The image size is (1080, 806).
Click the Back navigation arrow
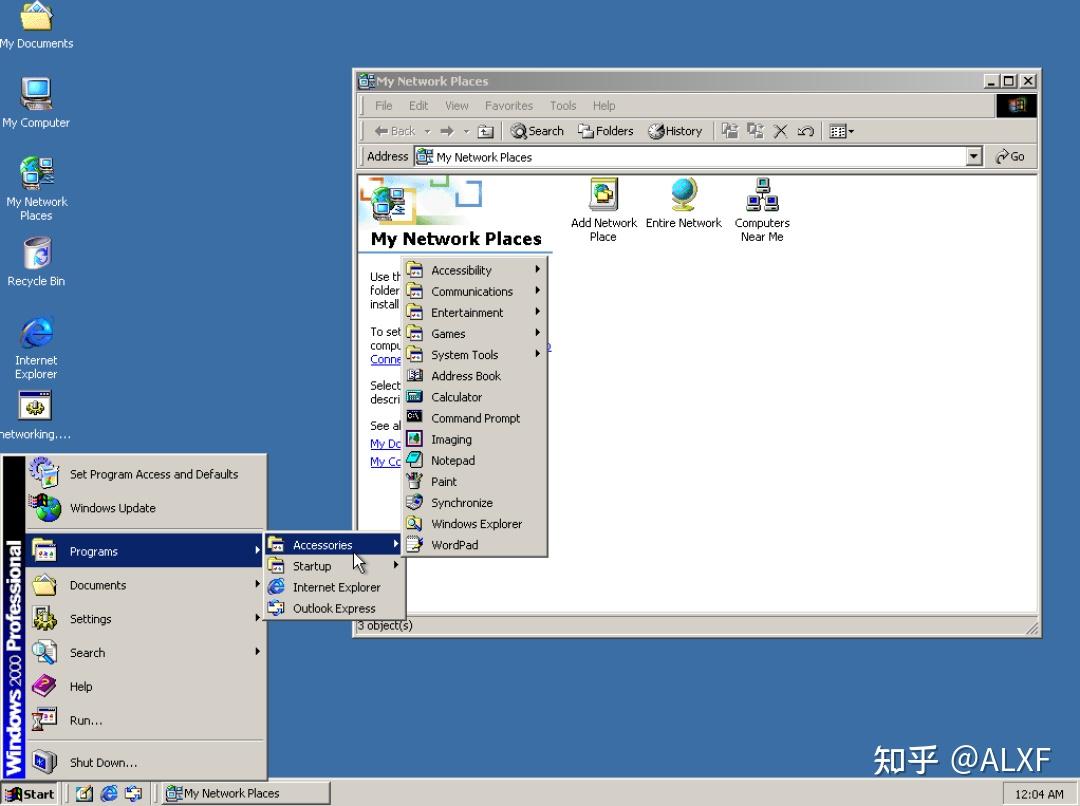click(395, 130)
